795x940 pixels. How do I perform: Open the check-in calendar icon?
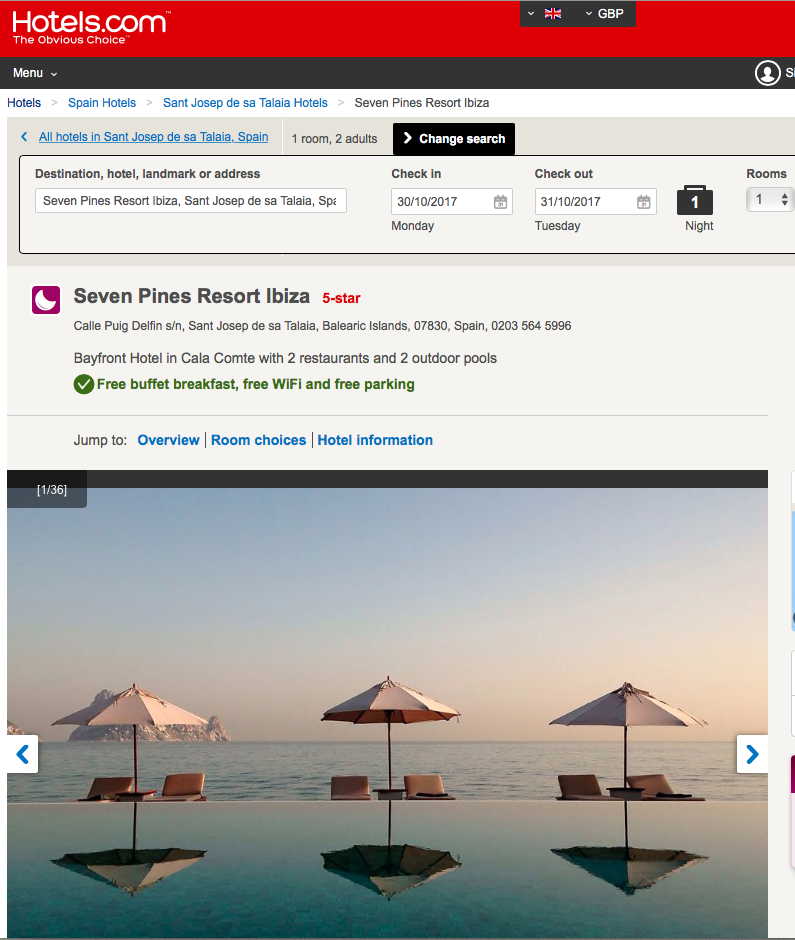point(500,202)
